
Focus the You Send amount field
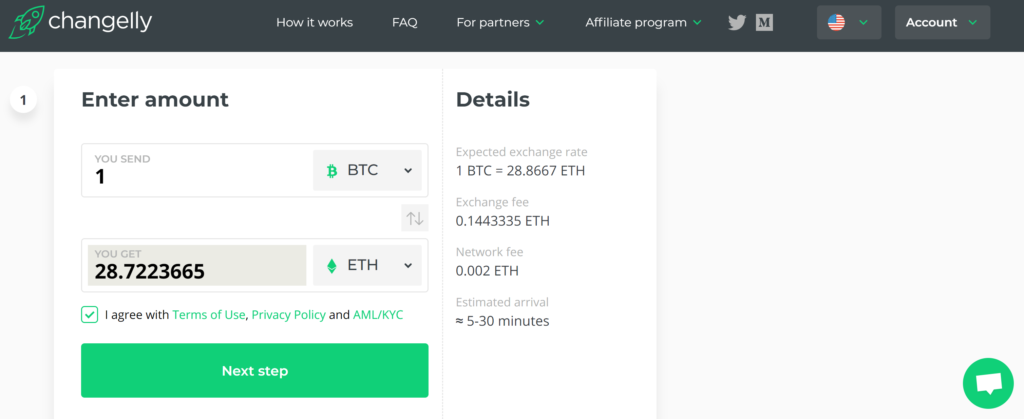pyautogui.click(x=196, y=170)
